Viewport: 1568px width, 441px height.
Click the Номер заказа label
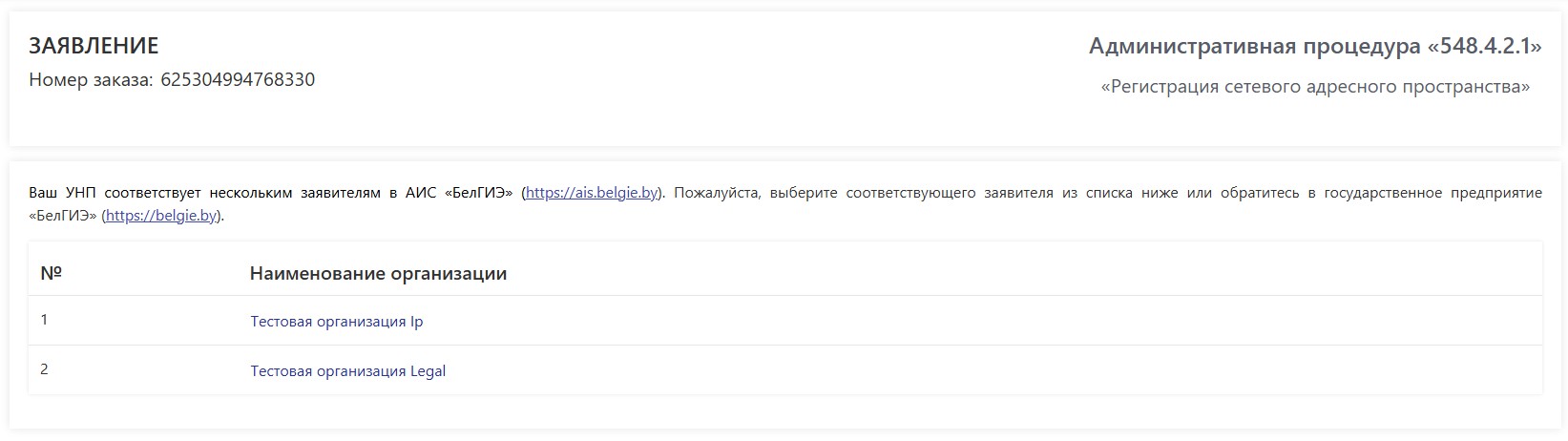point(91,79)
